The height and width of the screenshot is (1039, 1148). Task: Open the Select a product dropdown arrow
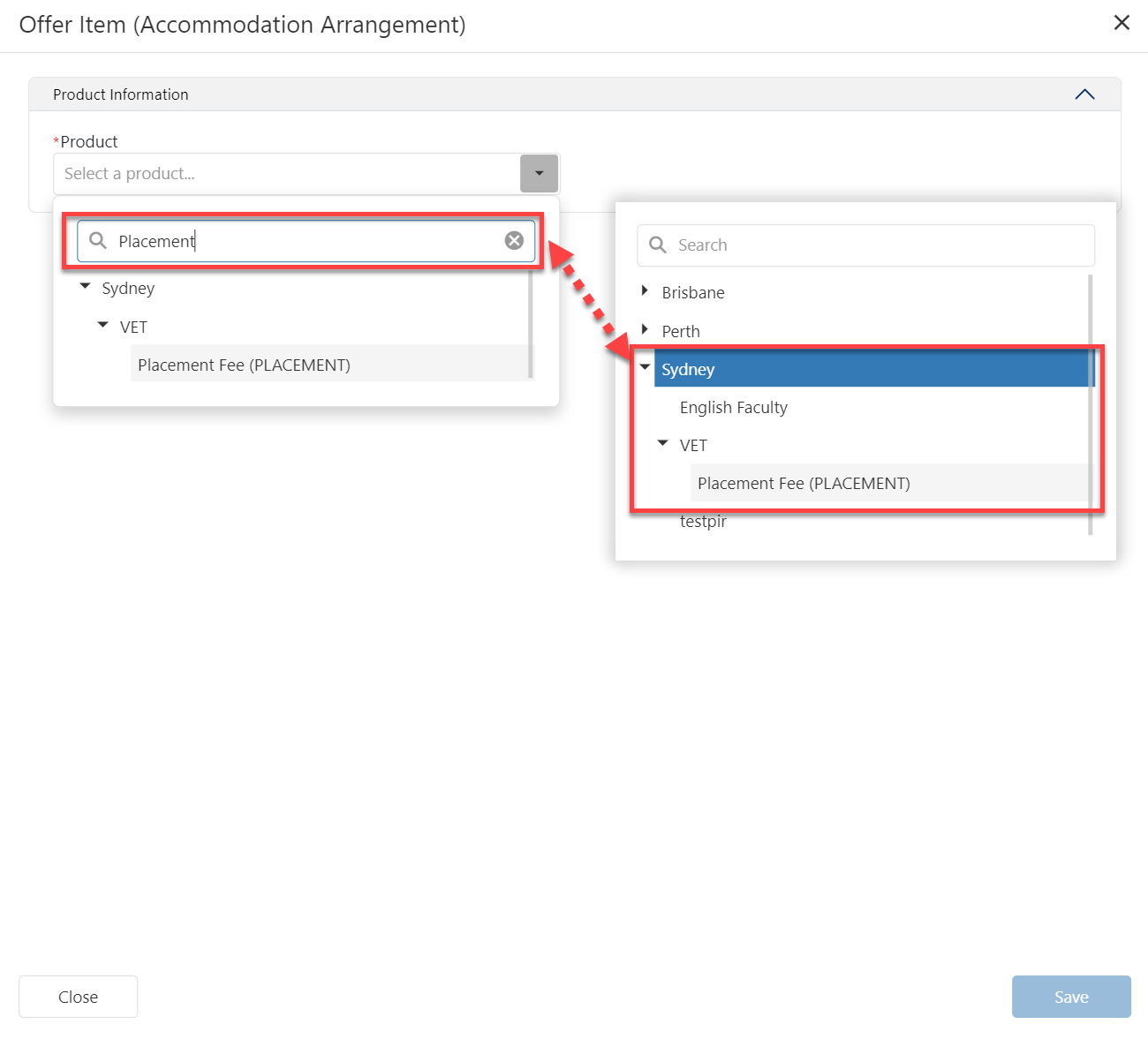539,173
